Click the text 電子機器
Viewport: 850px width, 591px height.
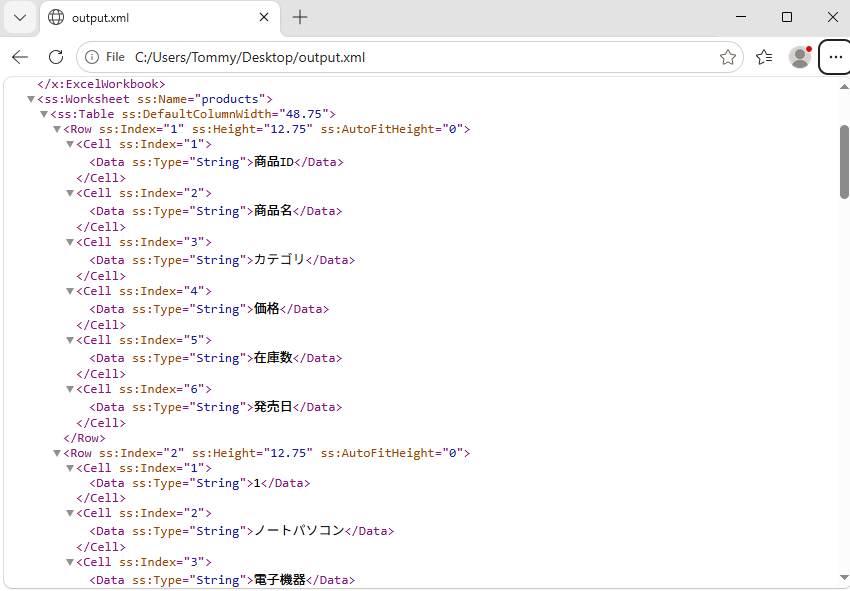pyautogui.click(x=280, y=580)
